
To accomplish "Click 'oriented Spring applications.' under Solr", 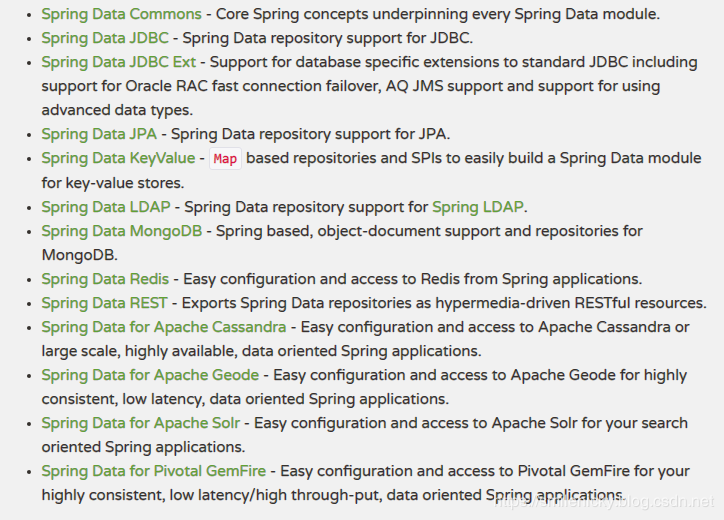I will 143,447.
